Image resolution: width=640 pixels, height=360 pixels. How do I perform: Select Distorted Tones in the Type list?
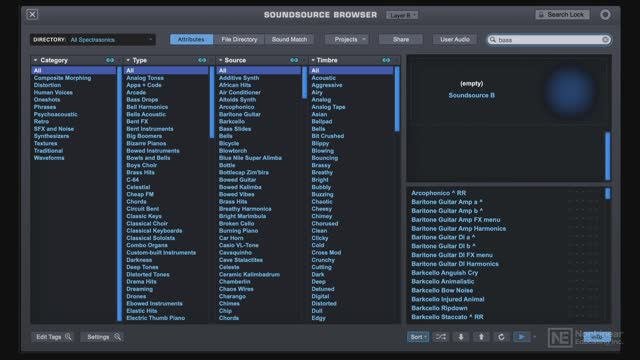tap(148, 274)
